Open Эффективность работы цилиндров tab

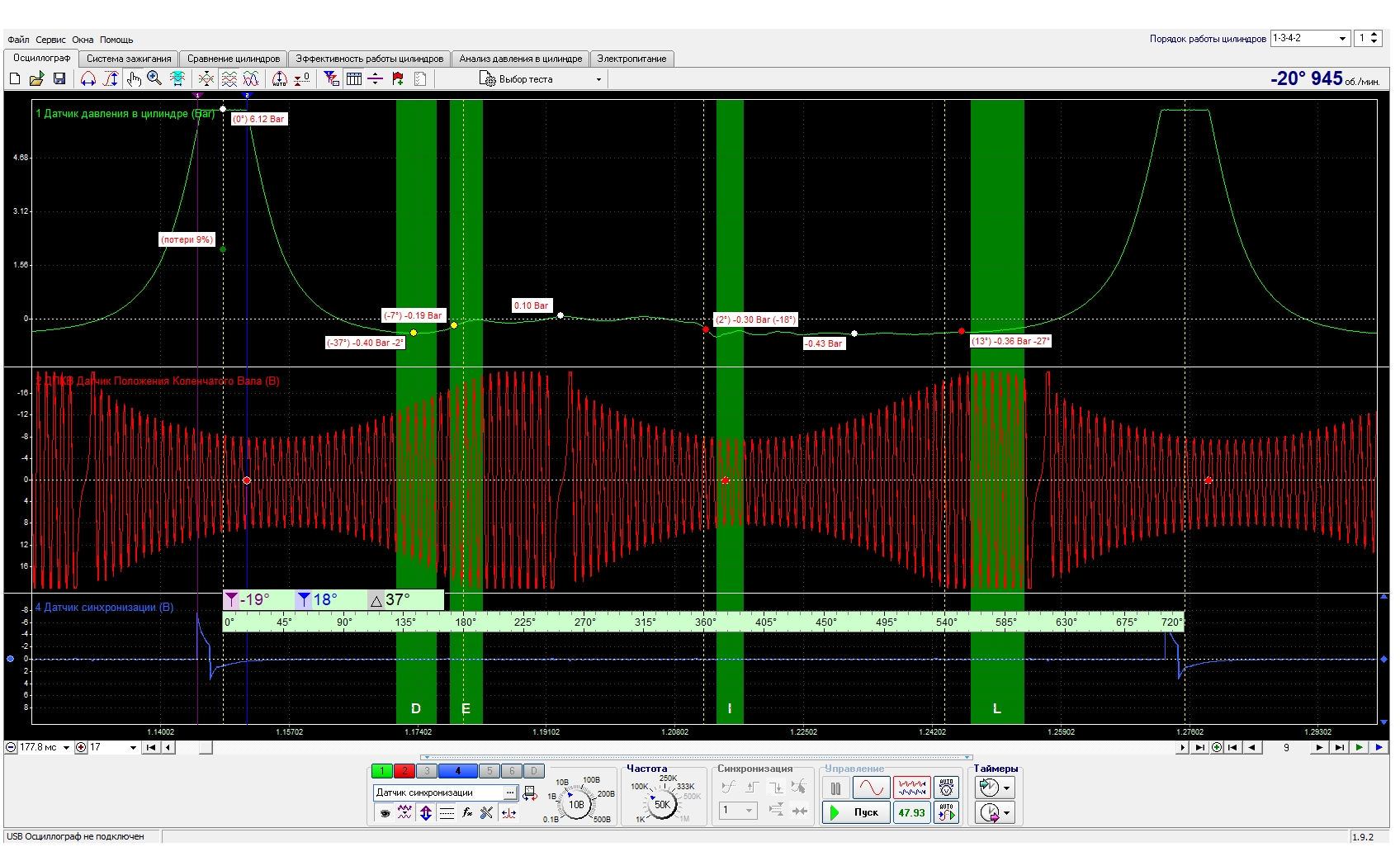370,59
